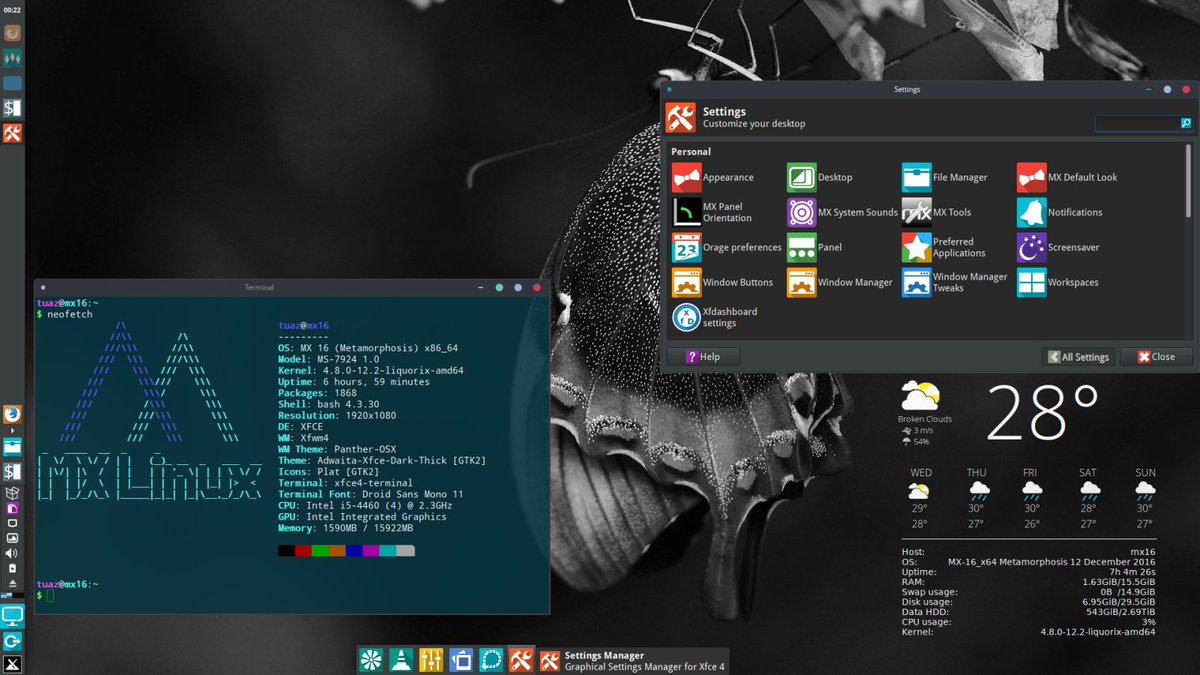Launch Firefox from left panel
Screen dimensions: 1200x675
(13, 414)
